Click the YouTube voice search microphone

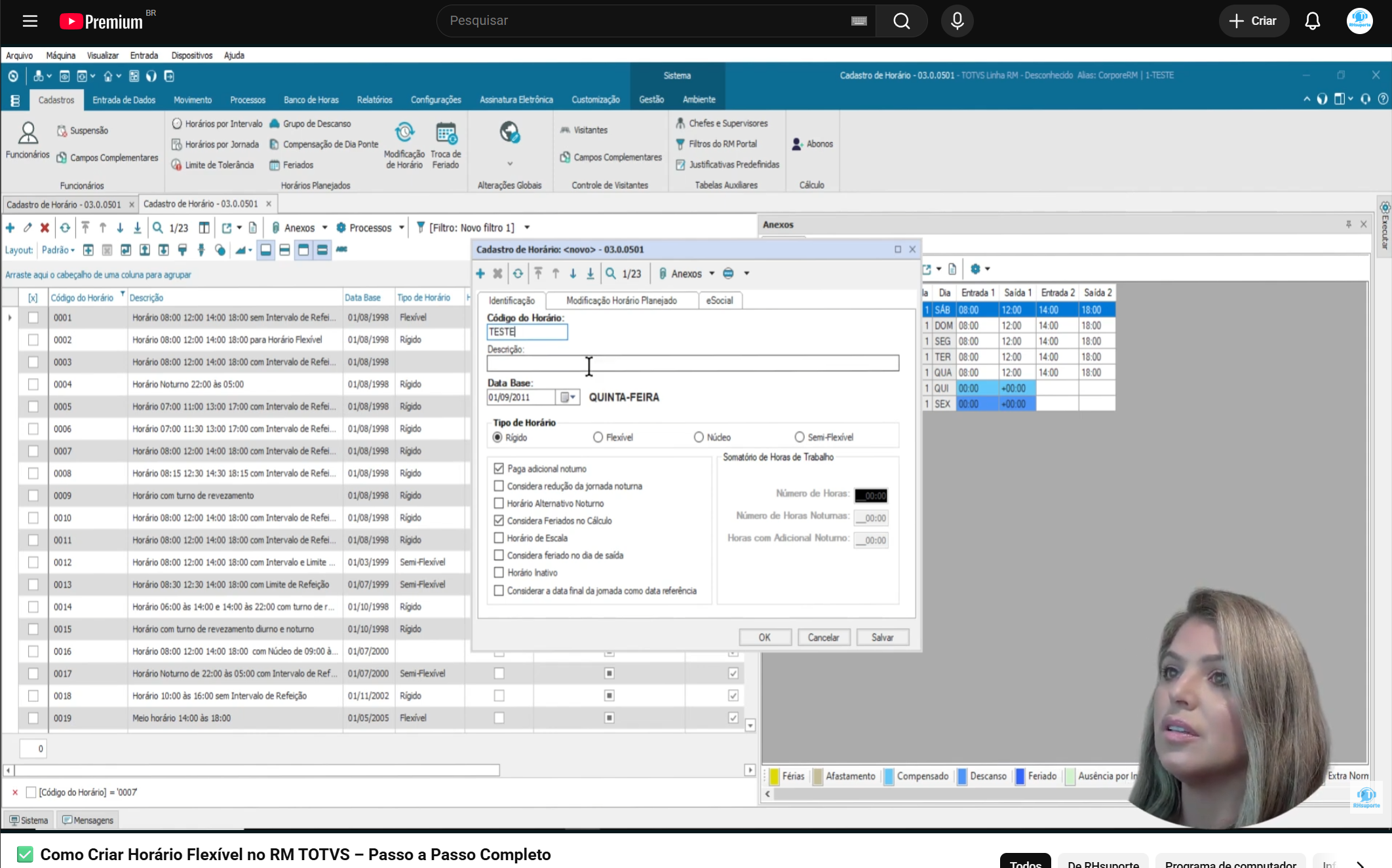pos(957,21)
